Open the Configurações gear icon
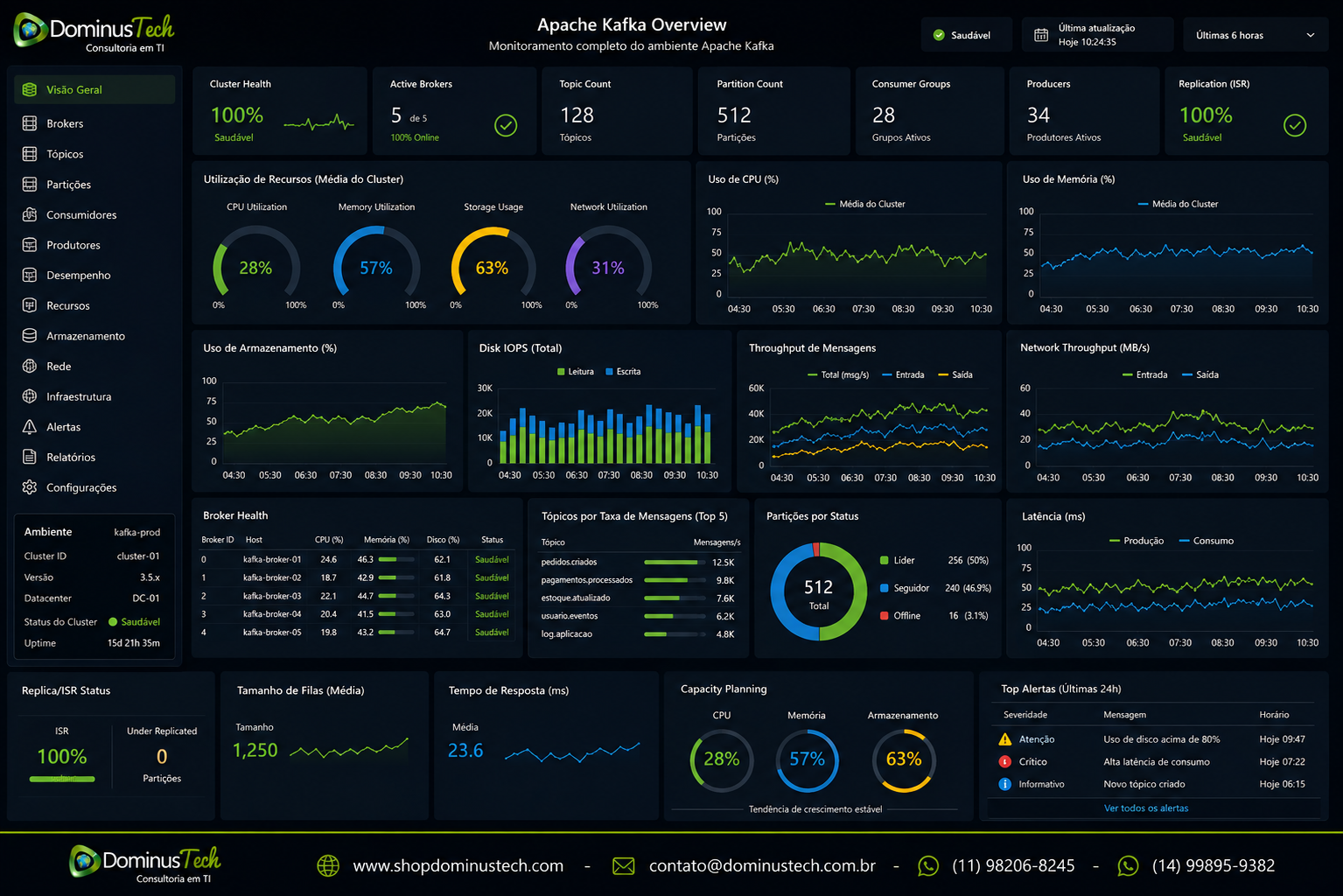Viewport: 1343px width, 896px height. coord(30,487)
